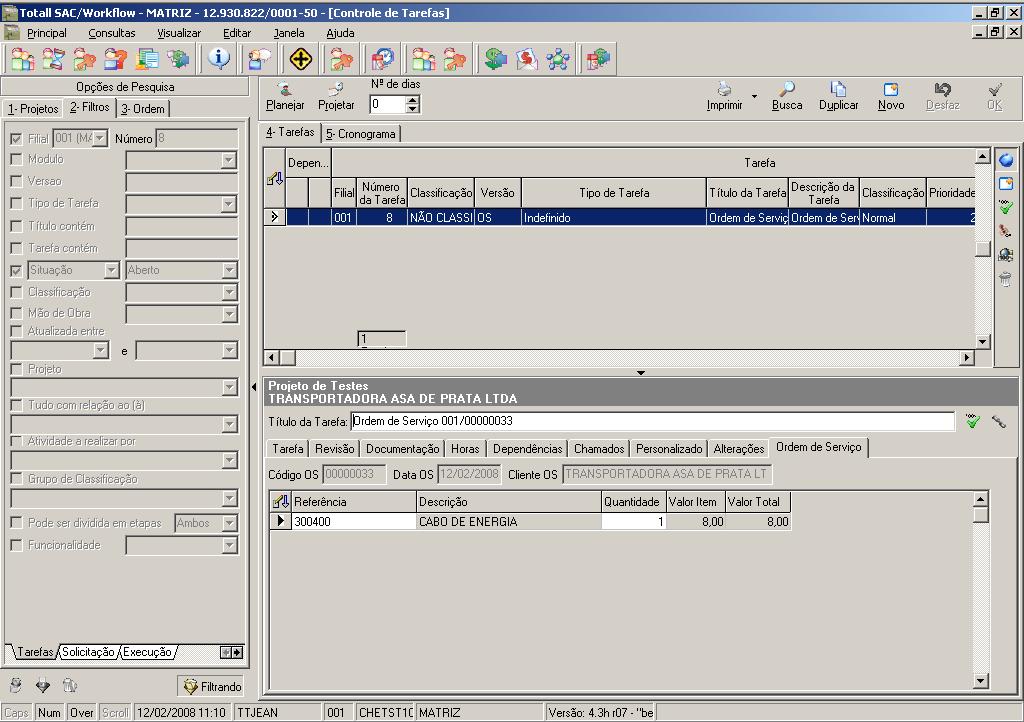Click the green checkmark icon beside the task grid
1024x722 pixels.
pos(1006,207)
